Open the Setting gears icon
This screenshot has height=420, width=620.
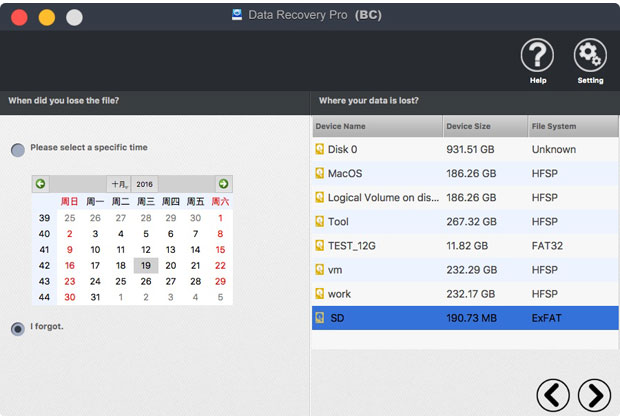click(x=590, y=55)
